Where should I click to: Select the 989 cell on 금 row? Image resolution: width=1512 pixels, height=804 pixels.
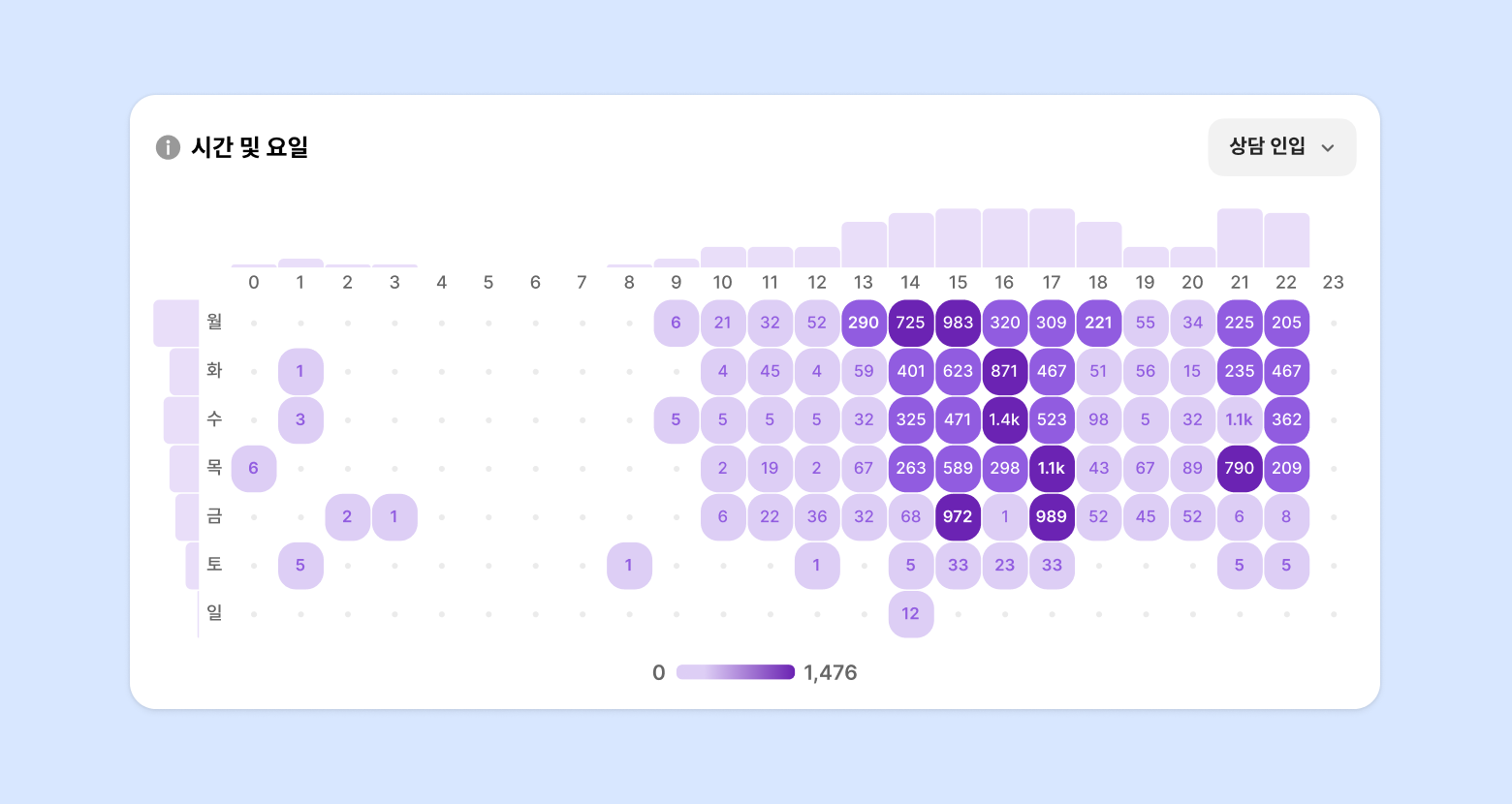point(1051,516)
